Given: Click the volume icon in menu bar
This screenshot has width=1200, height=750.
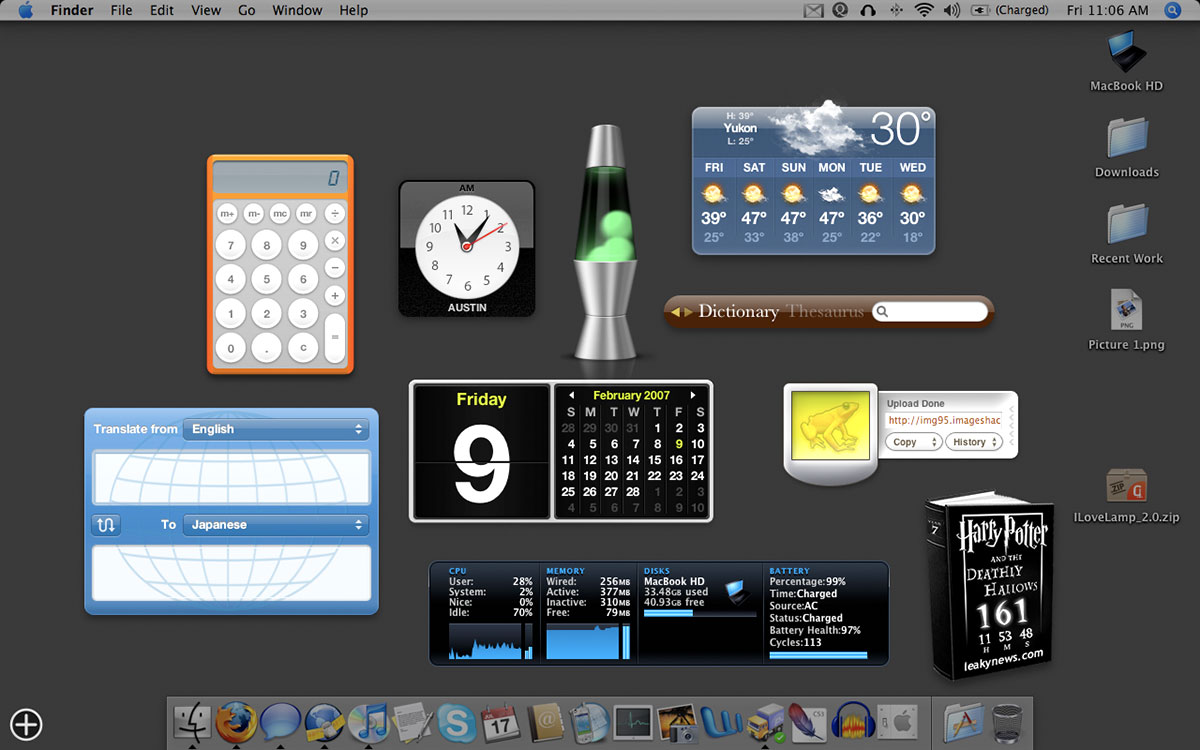Looking at the screenshot, I should (951, 10).
